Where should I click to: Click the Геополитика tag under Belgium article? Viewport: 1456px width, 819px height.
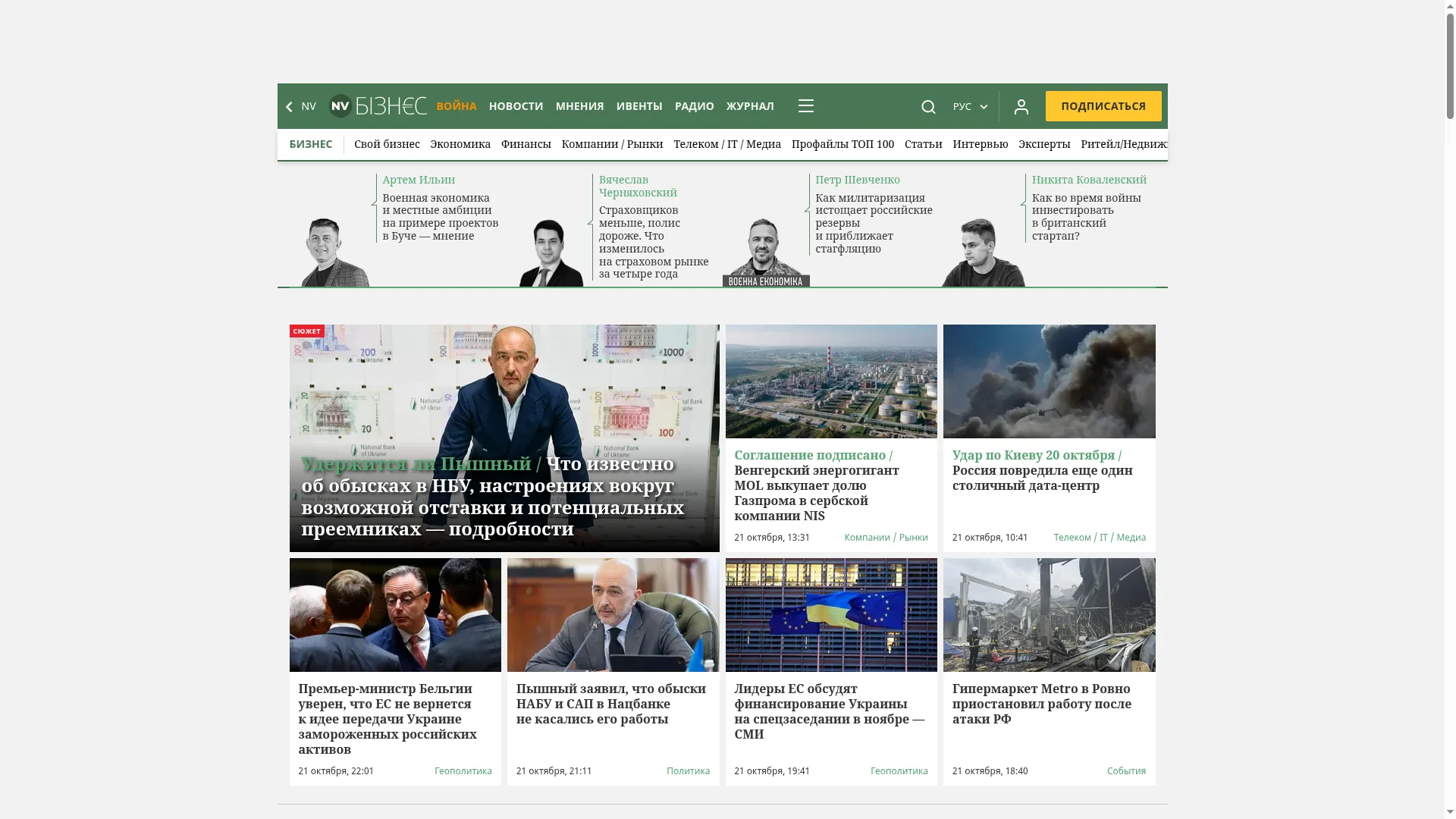(x=463, y=771)
